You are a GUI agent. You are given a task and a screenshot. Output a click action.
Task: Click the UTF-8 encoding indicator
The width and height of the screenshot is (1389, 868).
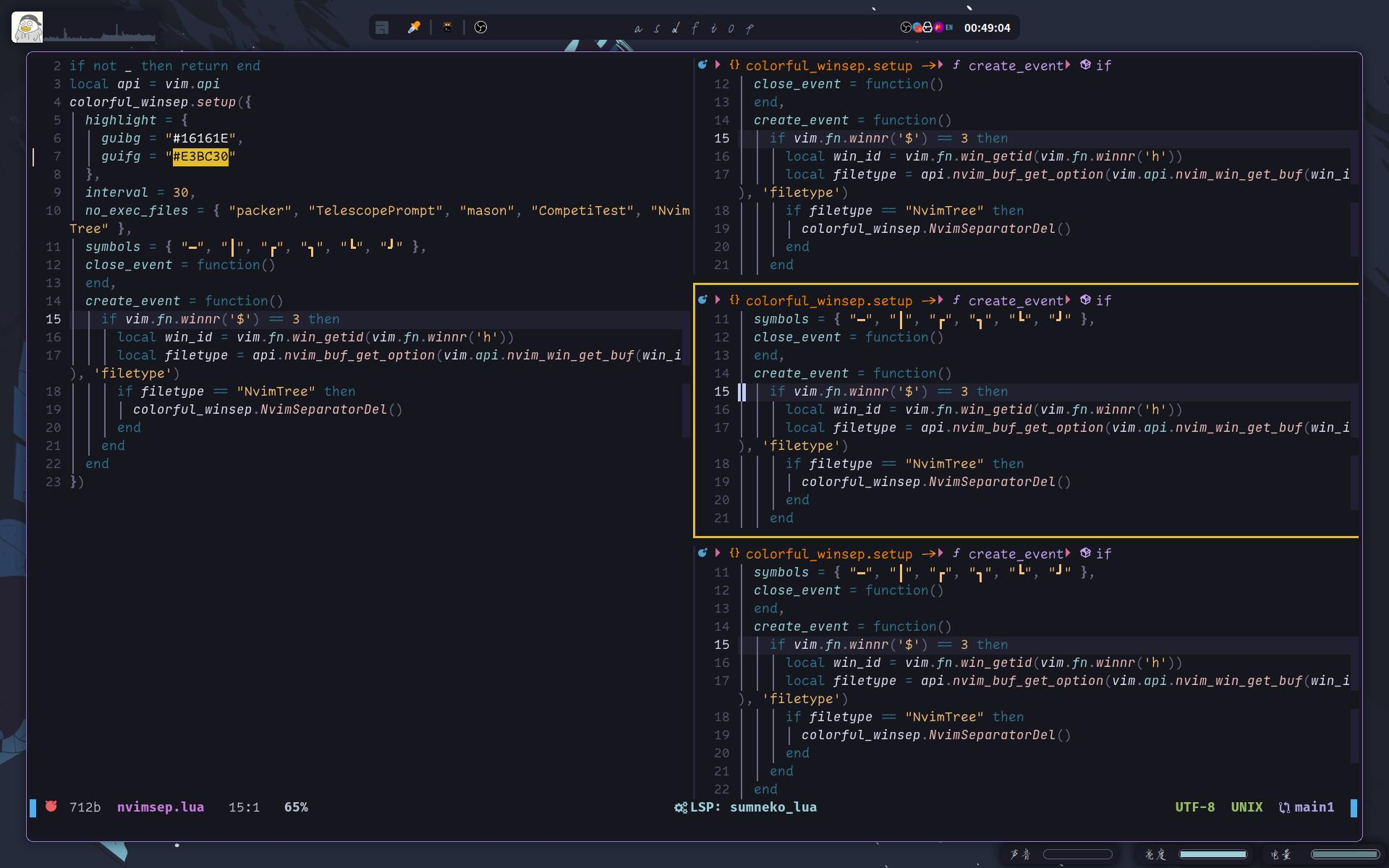click(1194, 807)
